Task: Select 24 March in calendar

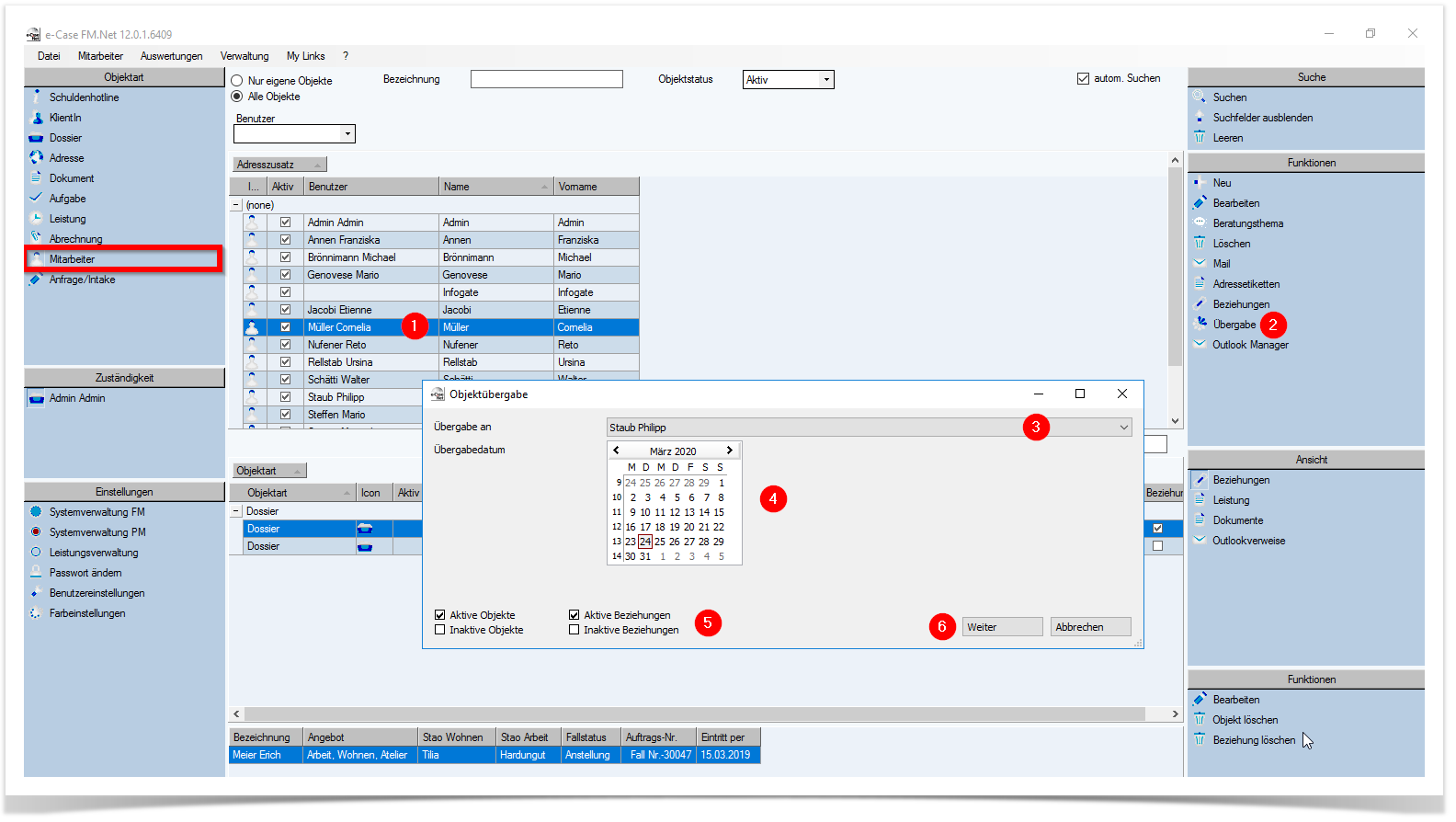Action: 645,542
